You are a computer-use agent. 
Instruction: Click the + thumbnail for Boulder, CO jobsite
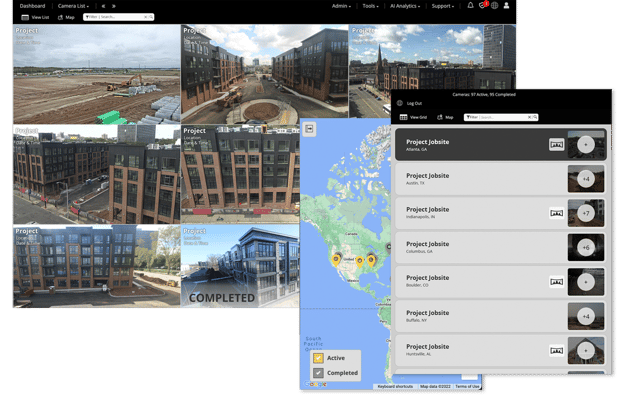(586, 282)
